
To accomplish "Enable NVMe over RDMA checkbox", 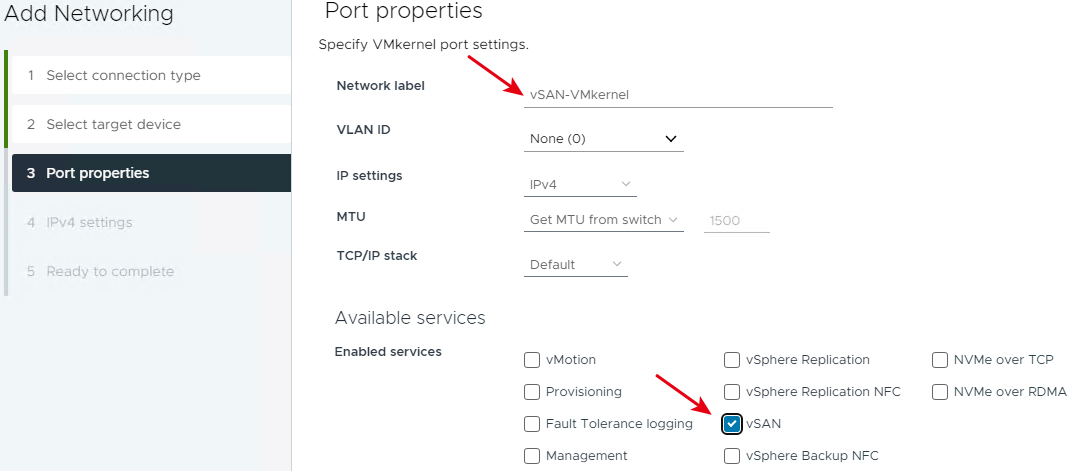I will click(940, 392).
